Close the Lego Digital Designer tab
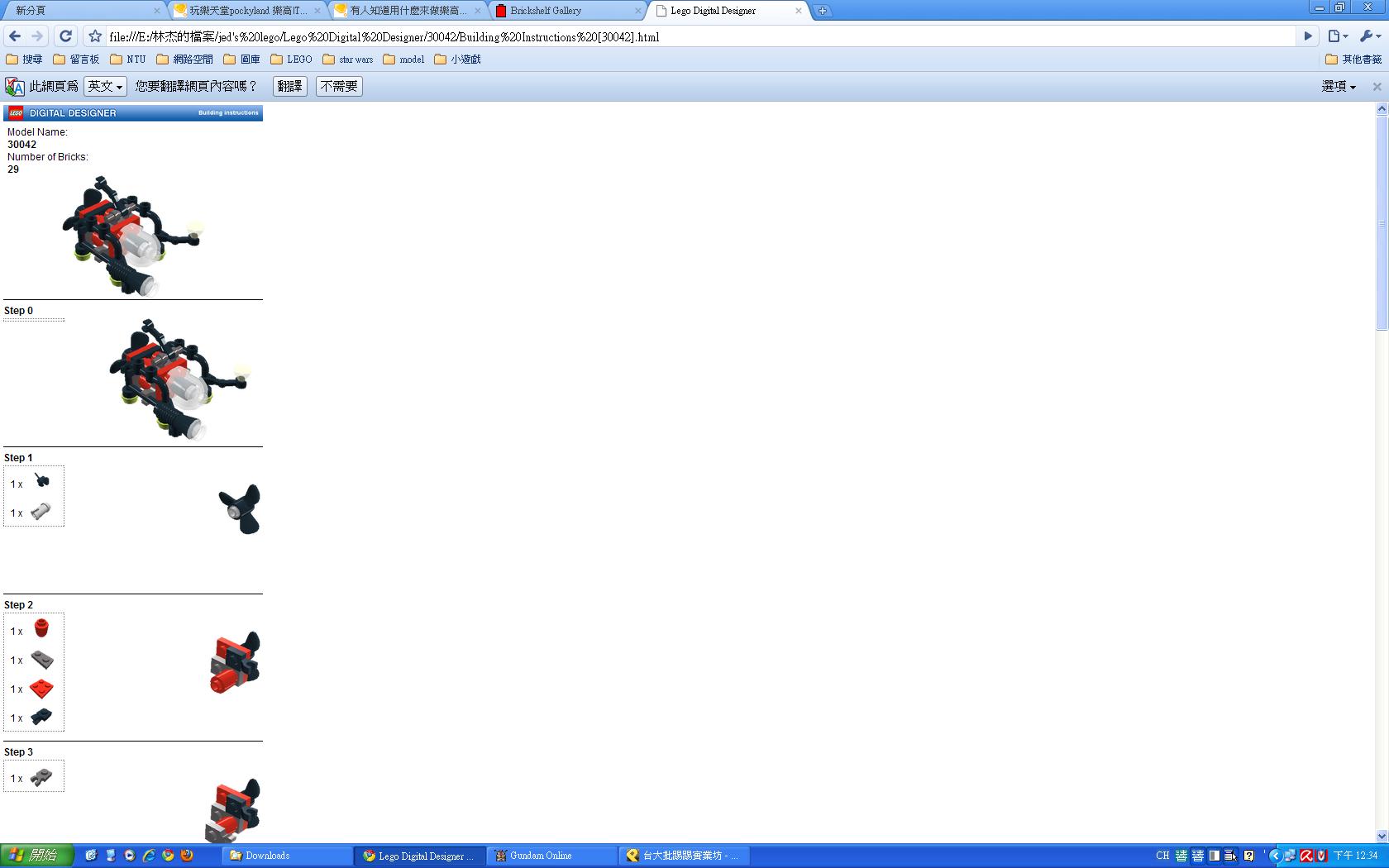The image size is (1389, 868). [x=799, y=11]
